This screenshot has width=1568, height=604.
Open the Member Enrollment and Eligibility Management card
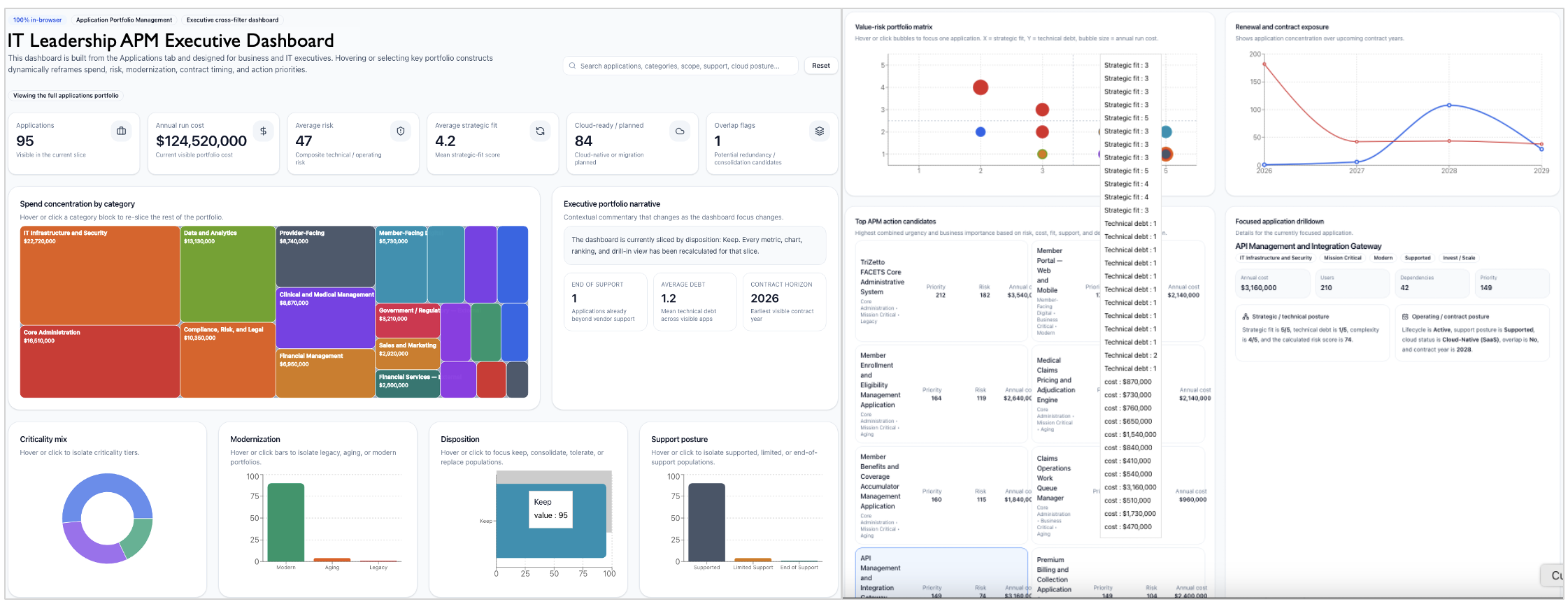(941, 394)
